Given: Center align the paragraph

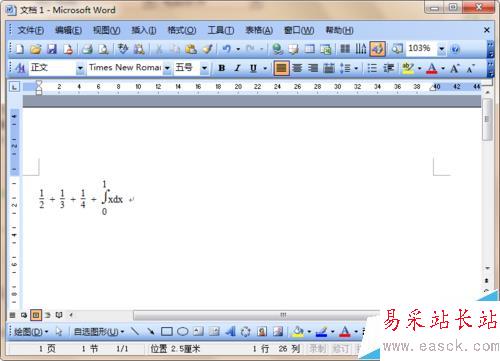Looking at the screenshot, I should pos(297,68).
